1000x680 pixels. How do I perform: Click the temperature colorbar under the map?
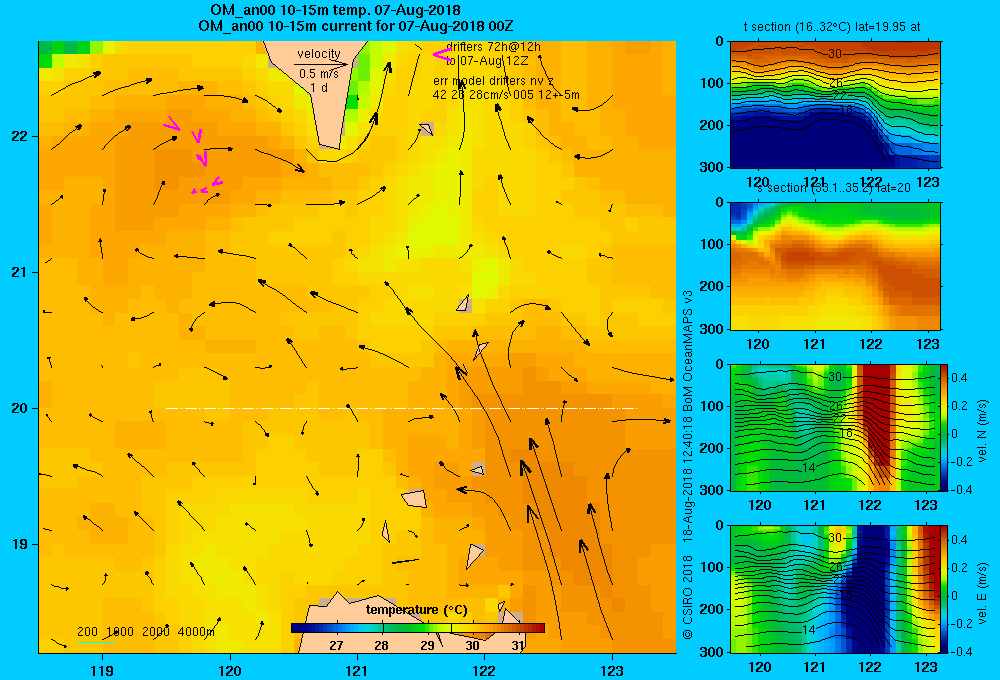click(x=418, y=628)
